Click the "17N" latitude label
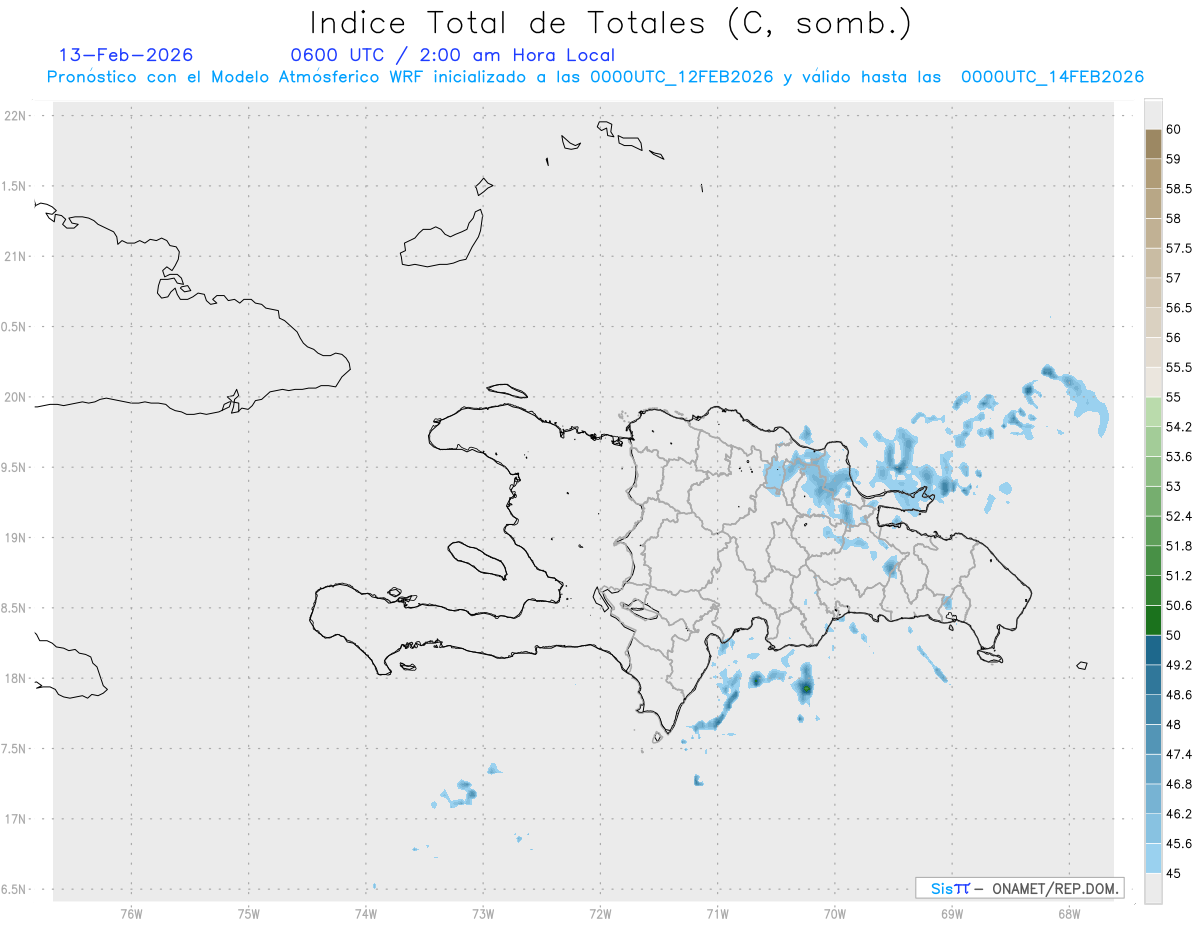 pyautogui.click(x=16, y=819)
